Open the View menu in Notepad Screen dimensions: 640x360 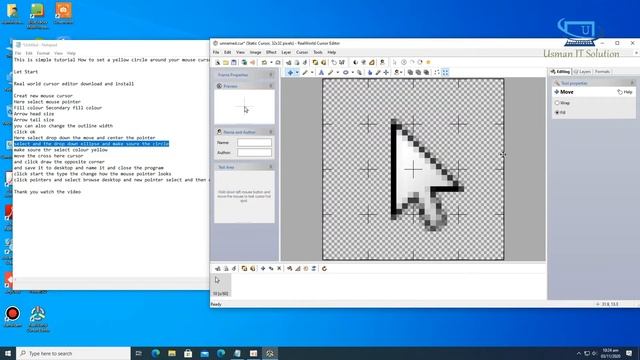click(x=58, y=53)
